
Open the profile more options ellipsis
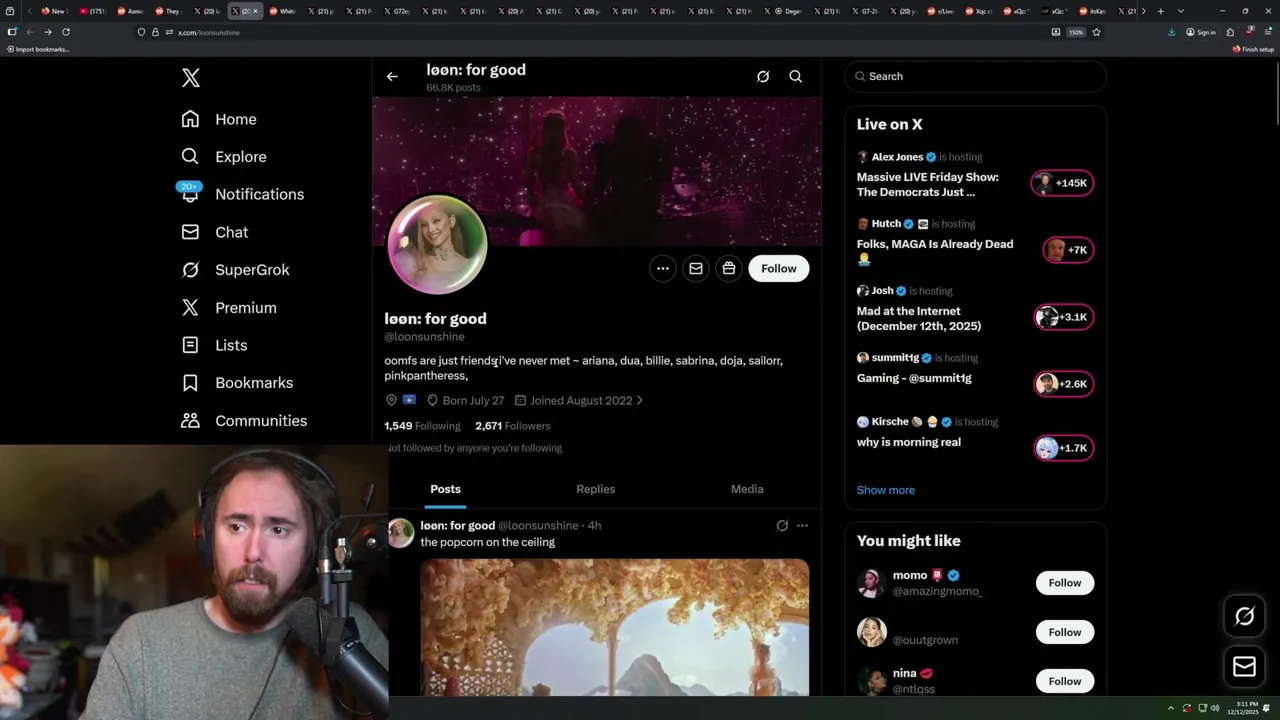[663, 268]
